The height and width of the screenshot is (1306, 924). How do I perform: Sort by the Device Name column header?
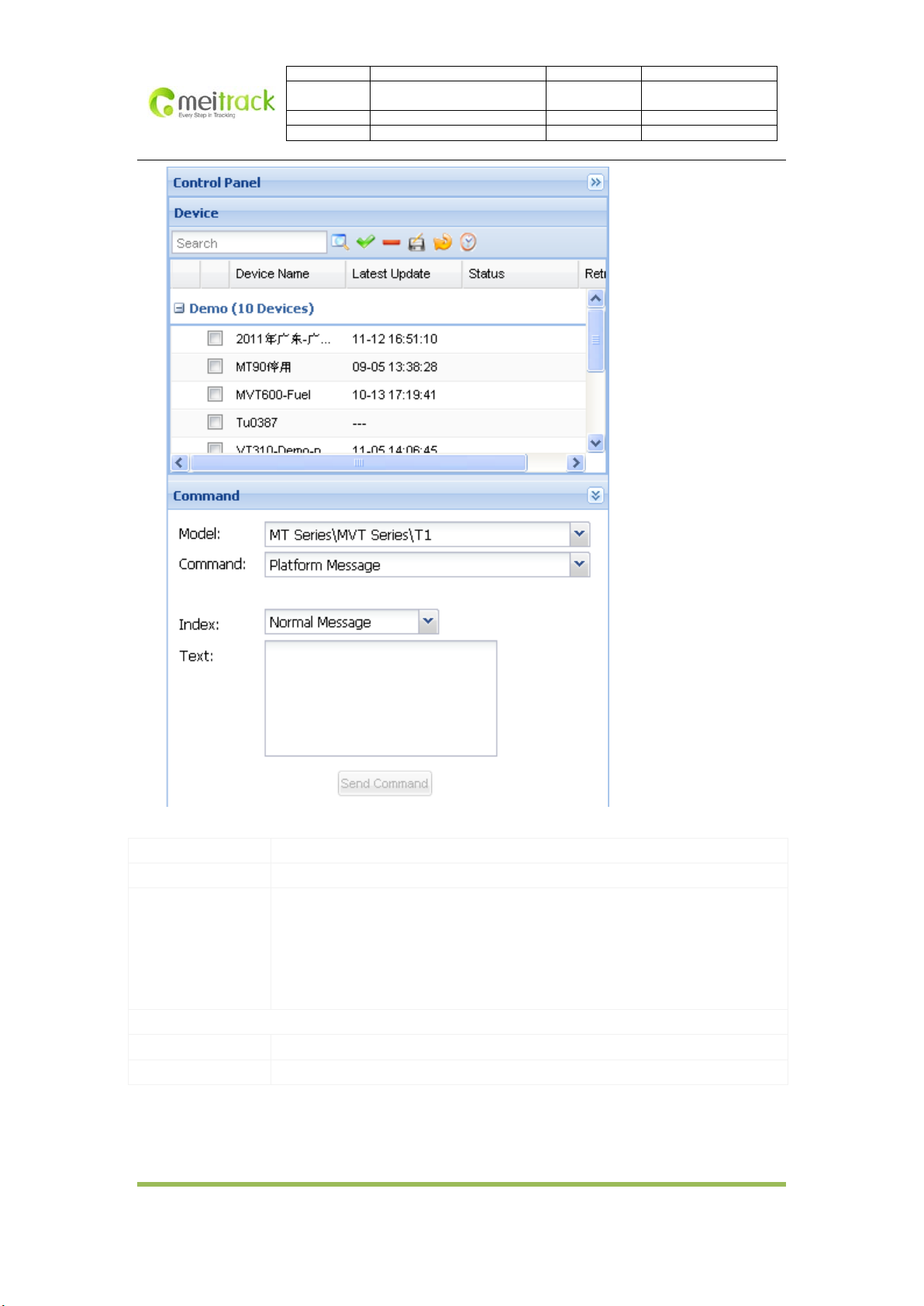(272, 274)
